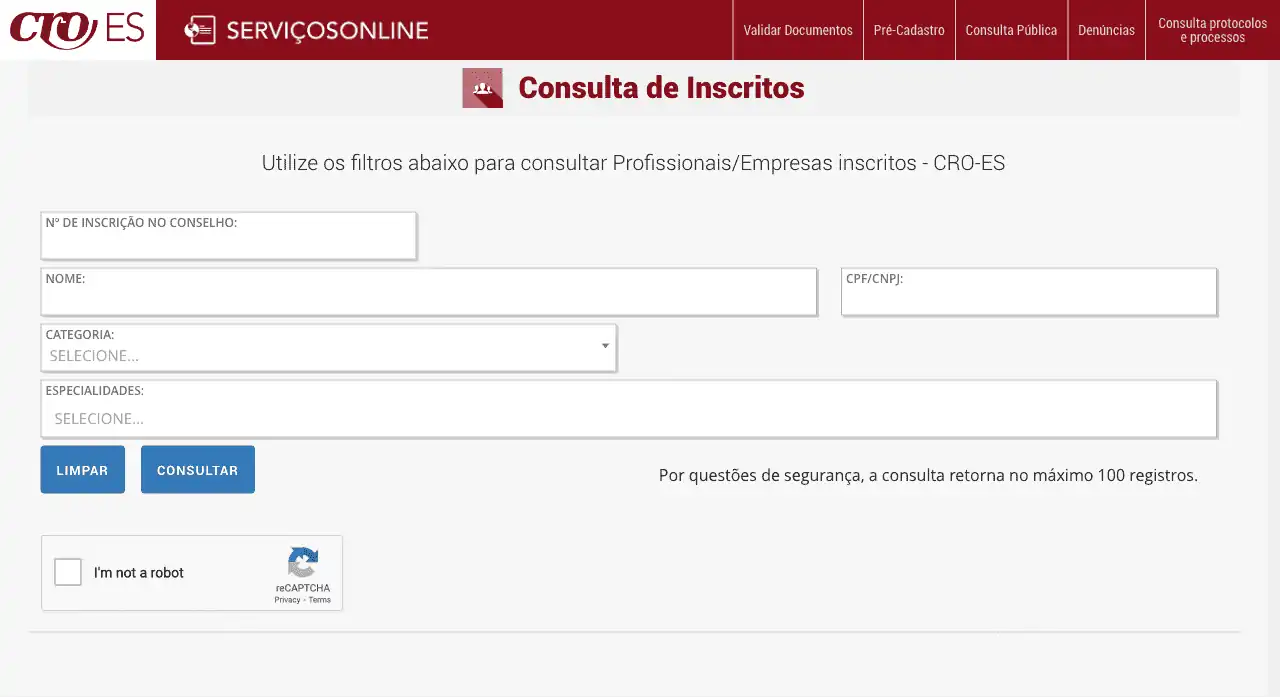The width and height of the screenshot is (1280, 697).
Task: Click the Serviços Online globe icon
Action: [x=199, y=31]
